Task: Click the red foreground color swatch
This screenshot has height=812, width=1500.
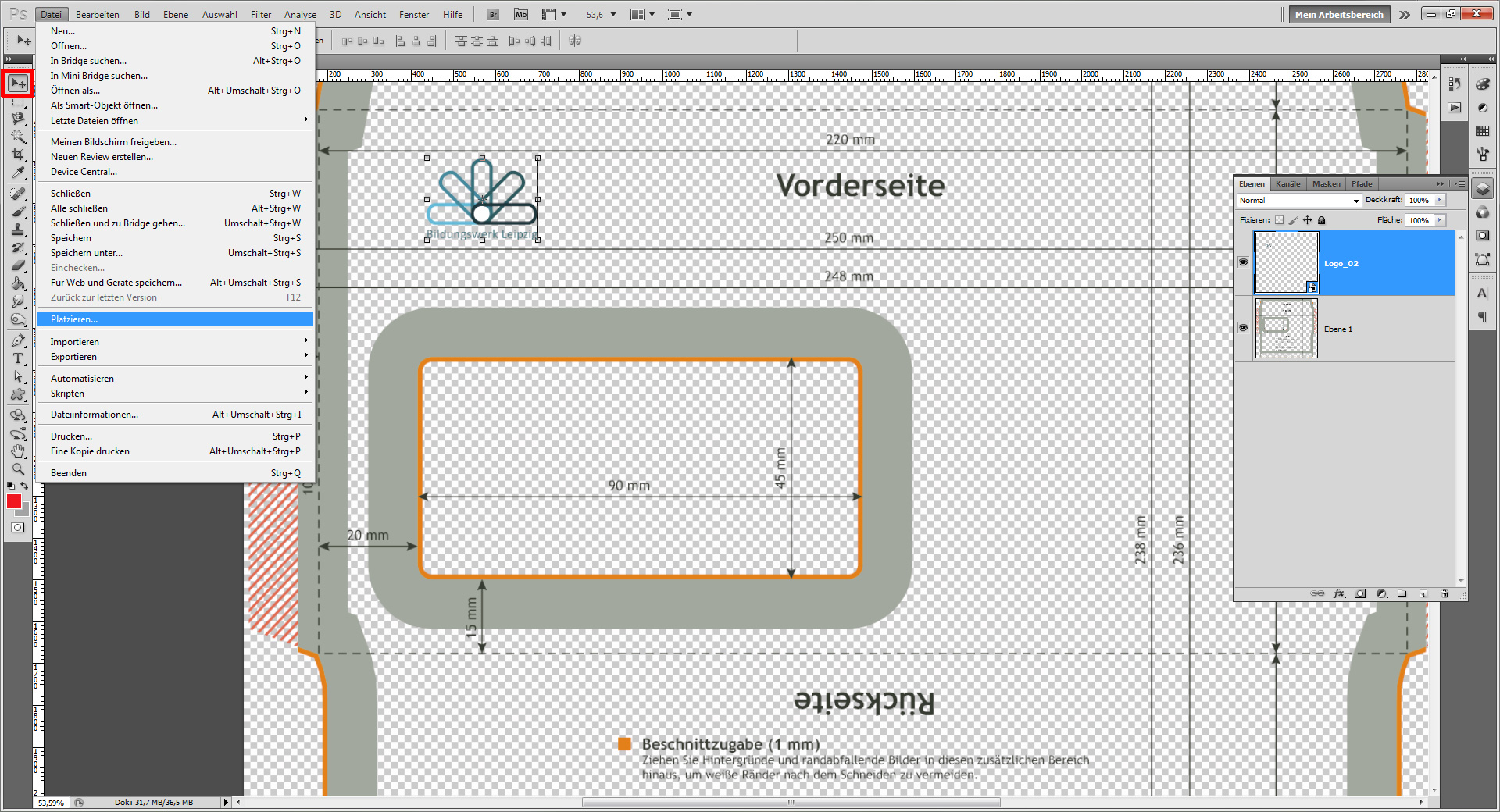Action: coord(13,501)
